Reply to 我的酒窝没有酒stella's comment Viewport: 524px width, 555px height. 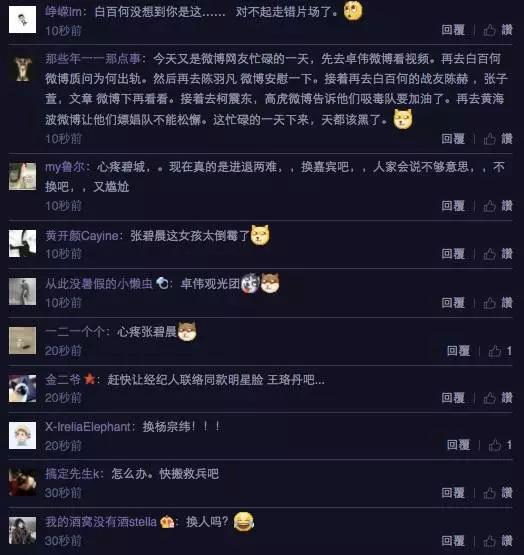[x=453, y=541]
